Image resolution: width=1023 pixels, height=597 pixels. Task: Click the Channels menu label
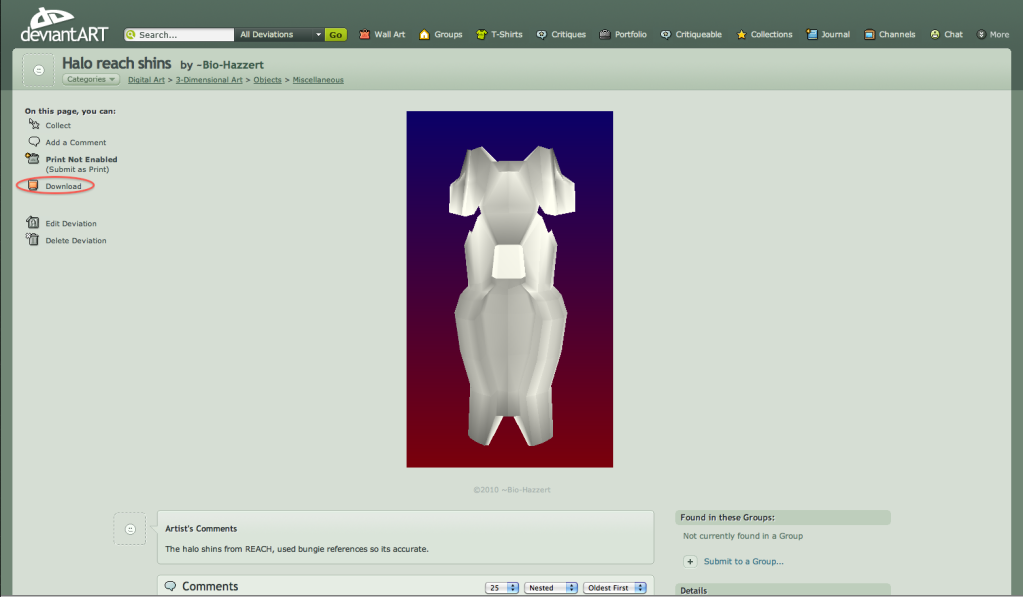[896, 35]
